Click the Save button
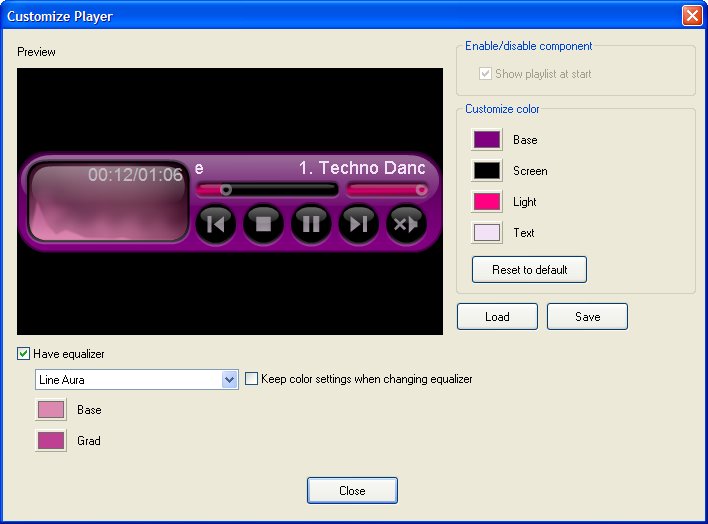The image size is (708, 524). coord(587,317)
